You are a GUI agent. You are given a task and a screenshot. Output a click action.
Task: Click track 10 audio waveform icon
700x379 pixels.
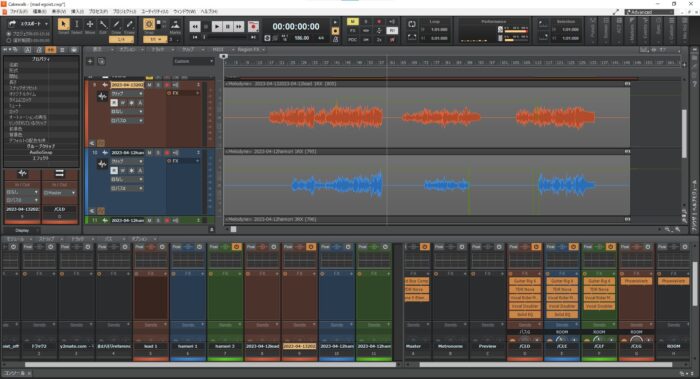[102, 164]
